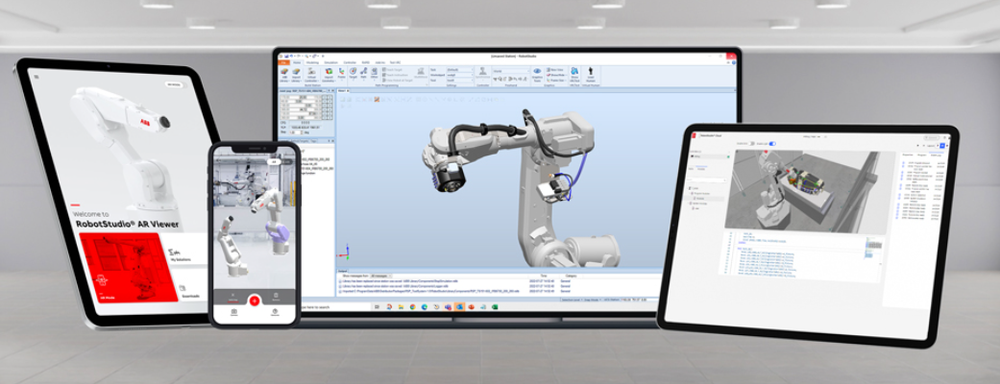Click the blue layout button in Cloud toolbar
Screen dimensions: 1000x384
click(x=942, y=145)
